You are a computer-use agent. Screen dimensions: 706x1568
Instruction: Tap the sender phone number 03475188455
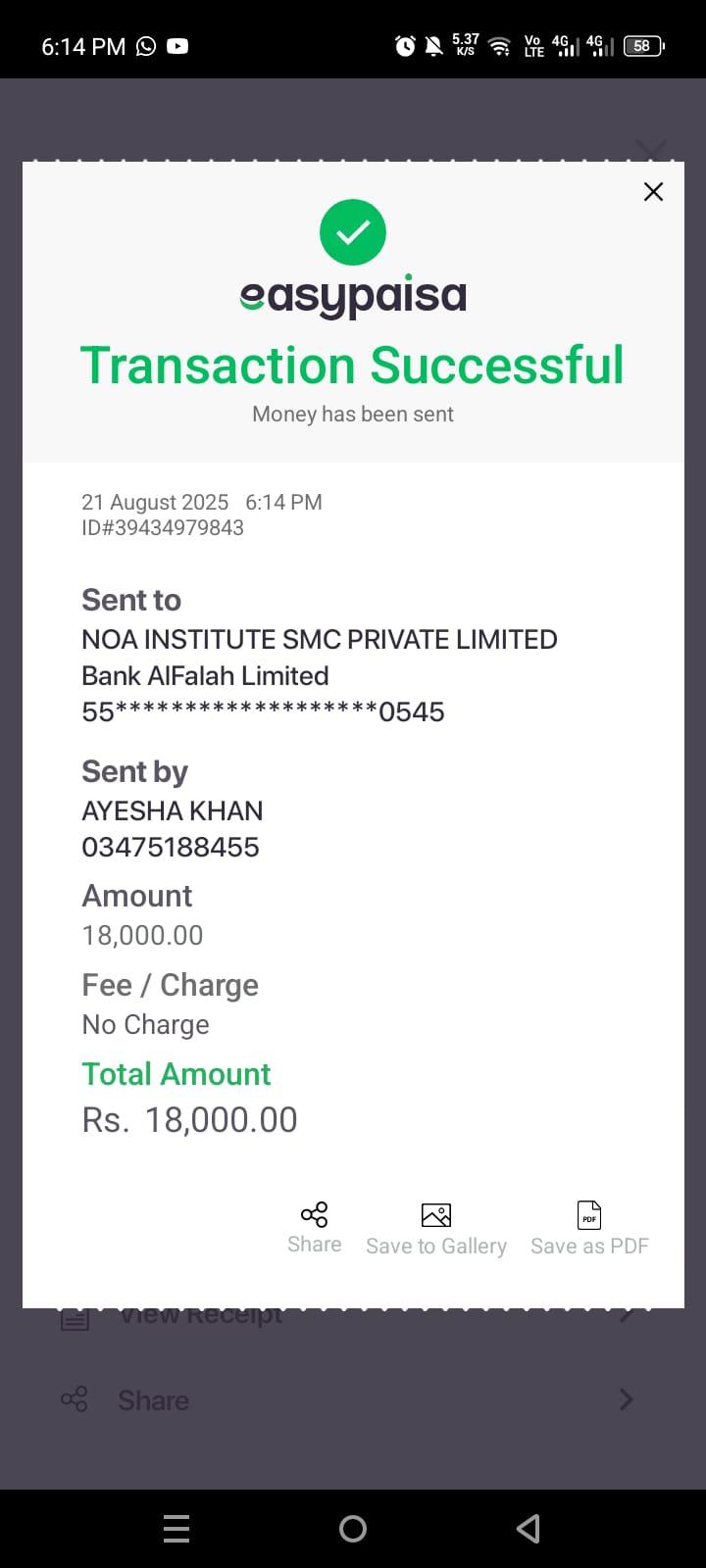[x=171, y=847]
